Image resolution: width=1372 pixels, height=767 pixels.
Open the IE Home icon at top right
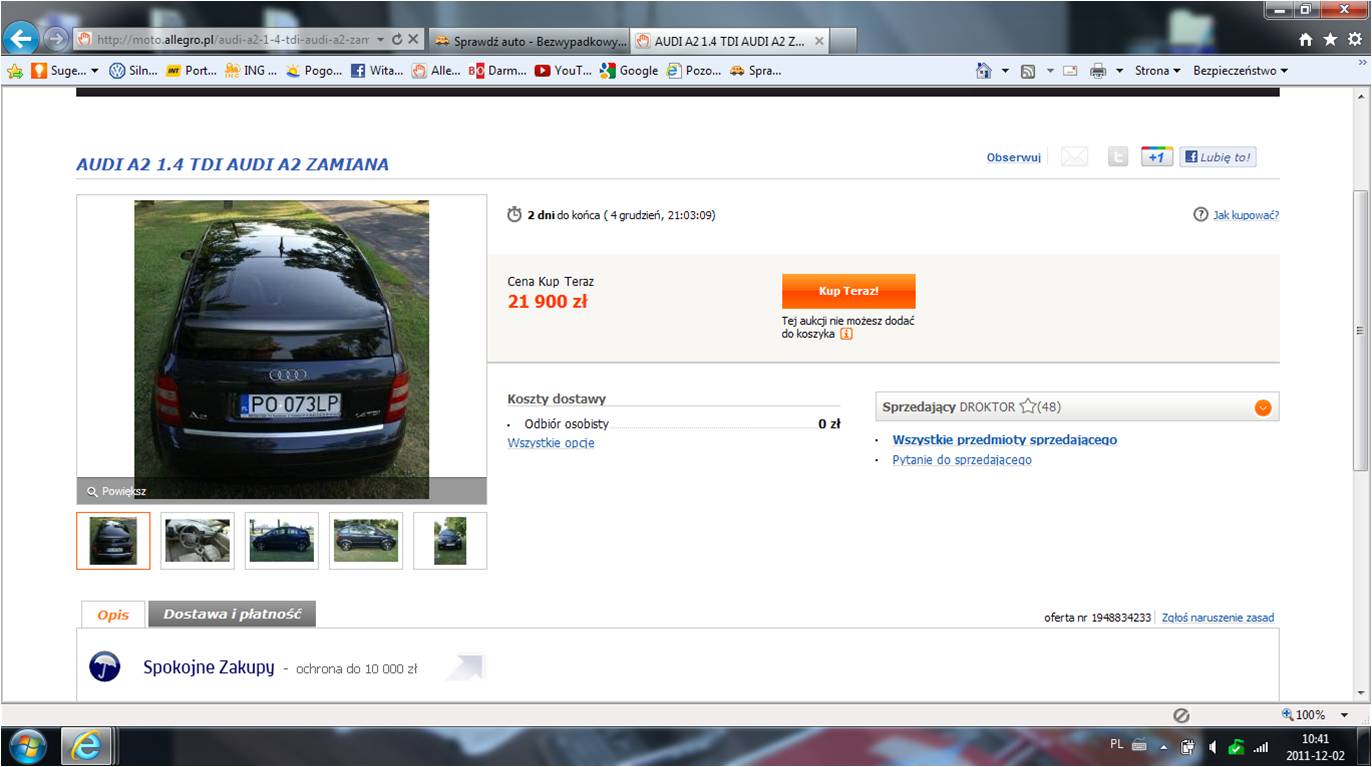(1305, 40)
